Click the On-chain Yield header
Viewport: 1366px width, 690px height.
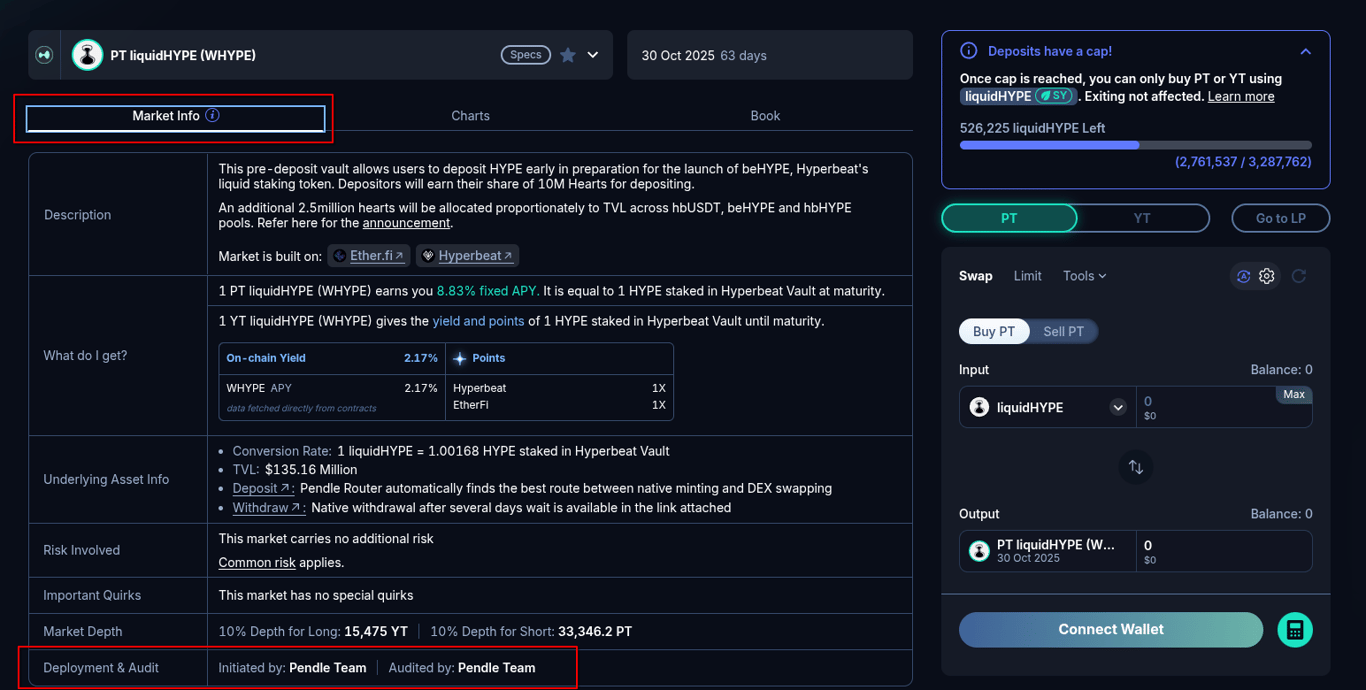click(332, 358)
